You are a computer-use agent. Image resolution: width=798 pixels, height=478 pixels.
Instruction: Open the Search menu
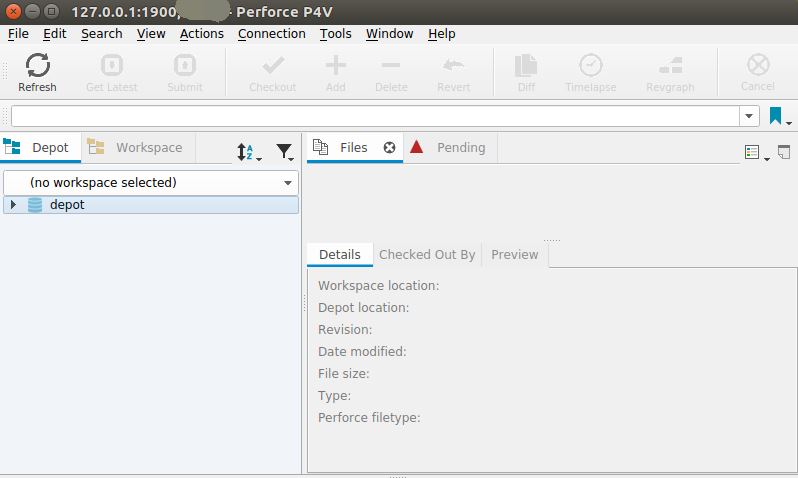(102, 34)
